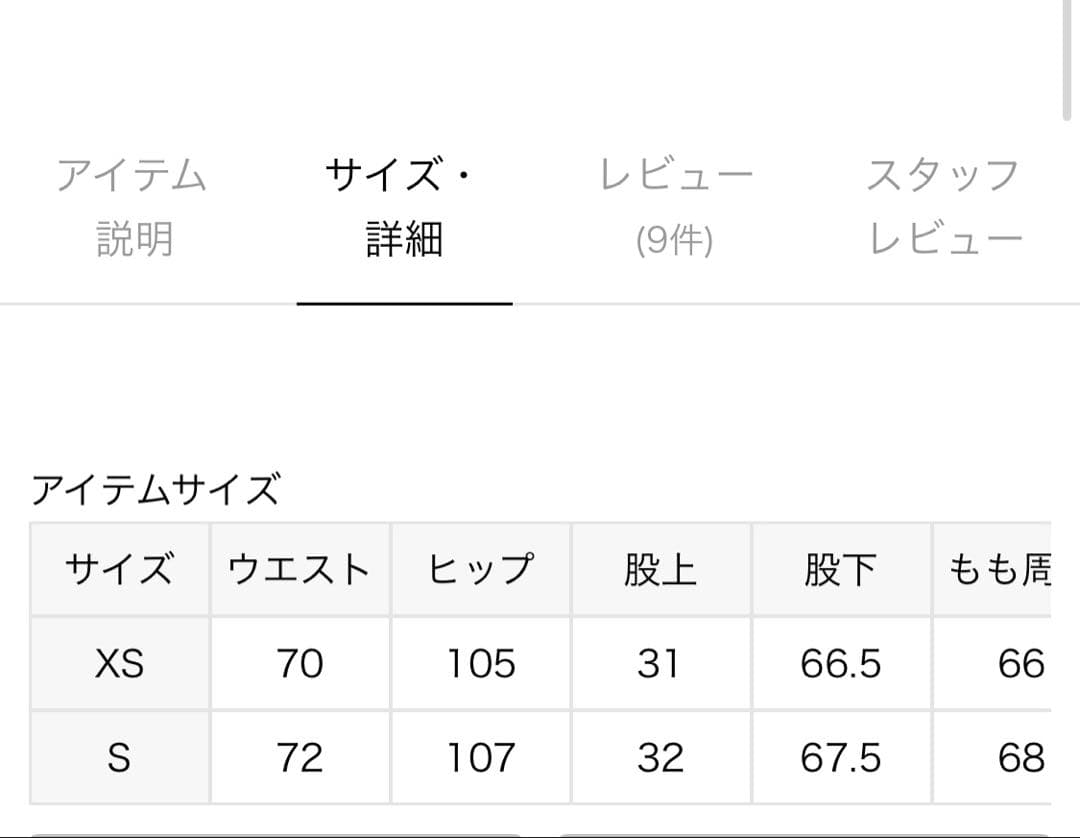The width and height of the screenshot is (1080, 838).
Task: Select the ヒップ column header
Action: click(480, 570)
